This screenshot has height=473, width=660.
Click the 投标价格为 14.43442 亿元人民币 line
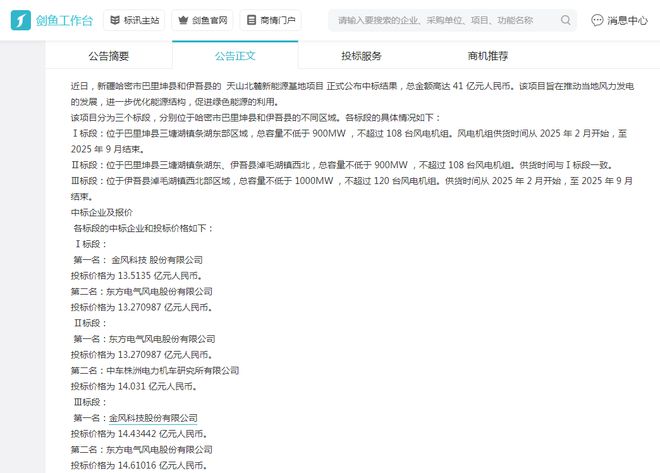139,433
